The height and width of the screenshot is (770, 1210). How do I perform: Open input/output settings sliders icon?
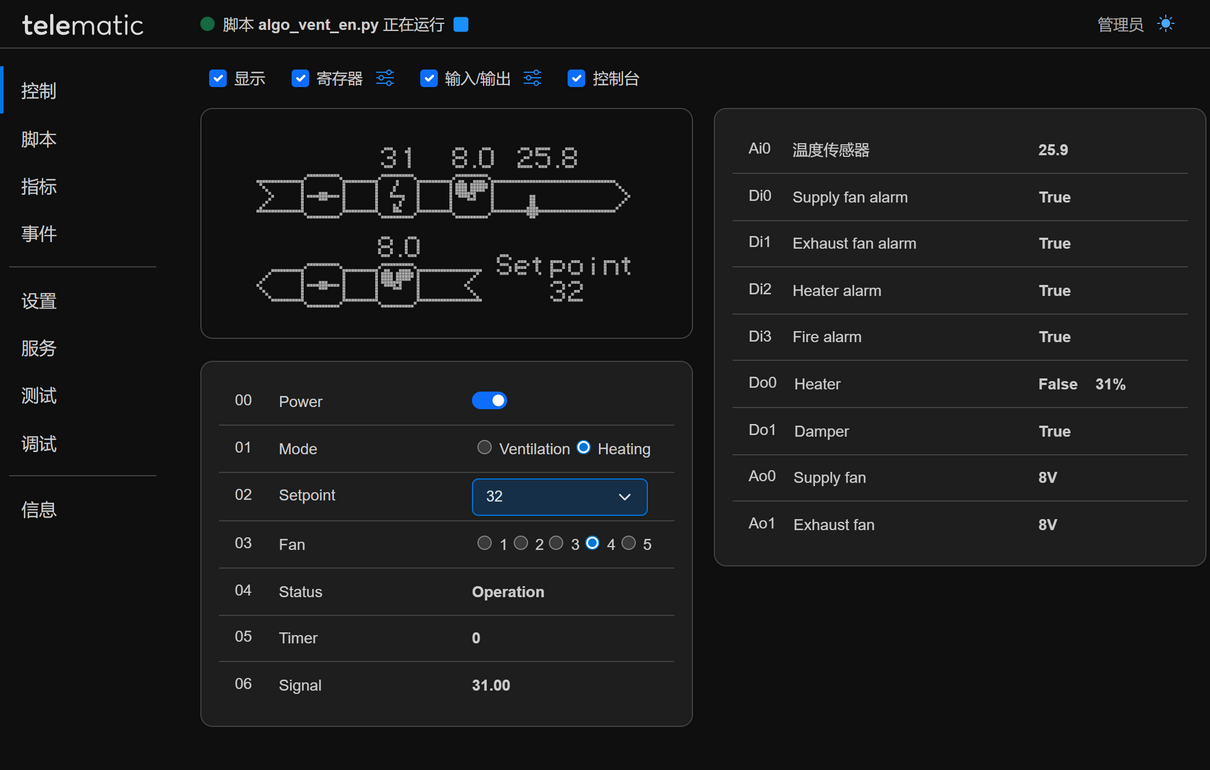tap(533, 78)
